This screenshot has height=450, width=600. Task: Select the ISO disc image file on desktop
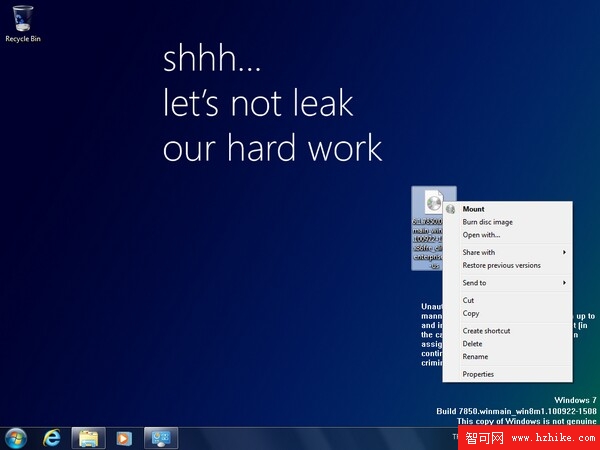[427, 228]
